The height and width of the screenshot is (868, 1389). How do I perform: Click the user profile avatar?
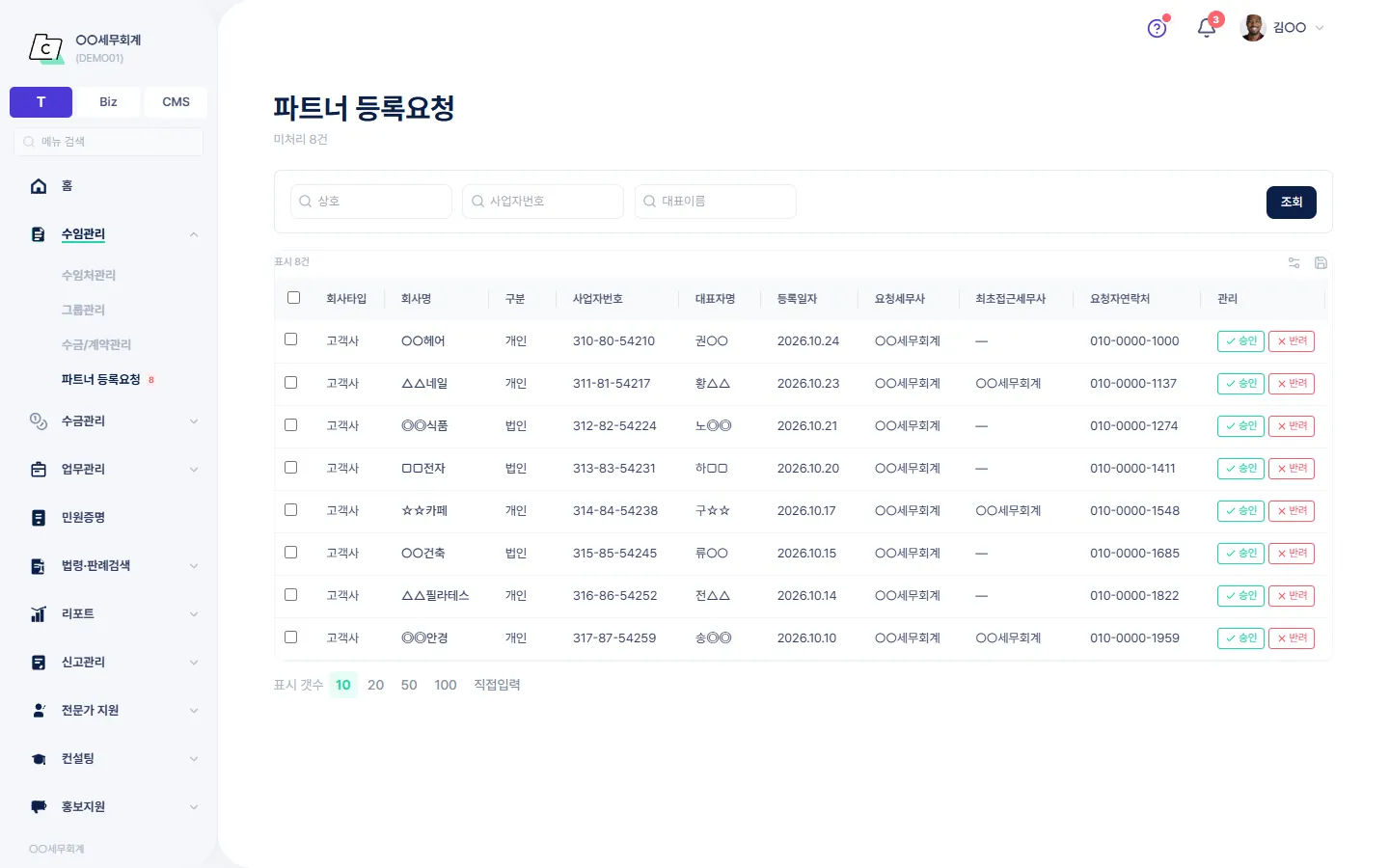[x=1253, y=28]
